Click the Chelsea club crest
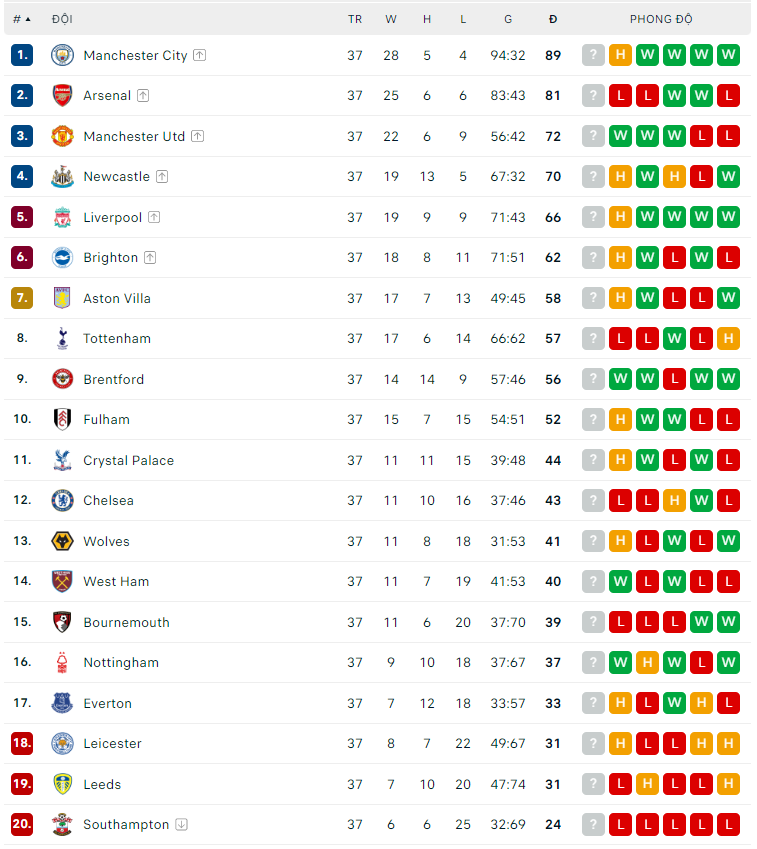Viewport: 757px width, 849px height. click(x=62, y=501)
